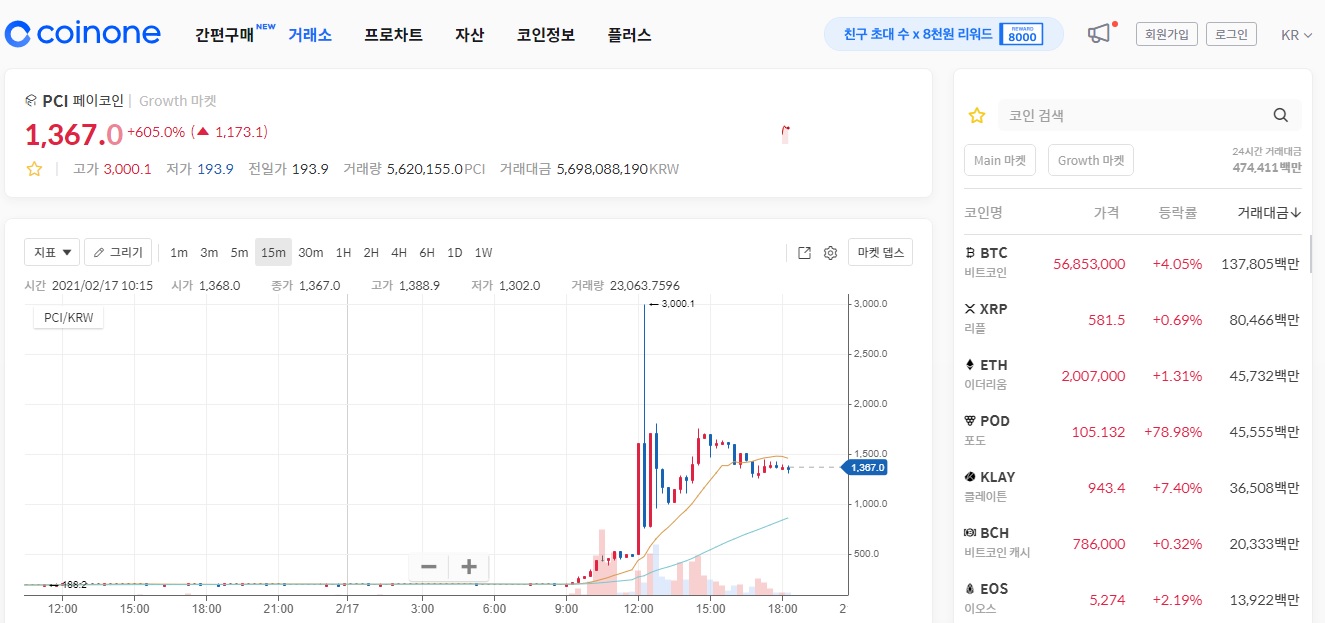
Task: Click the BCH coin icon
Action: point(969,533)
